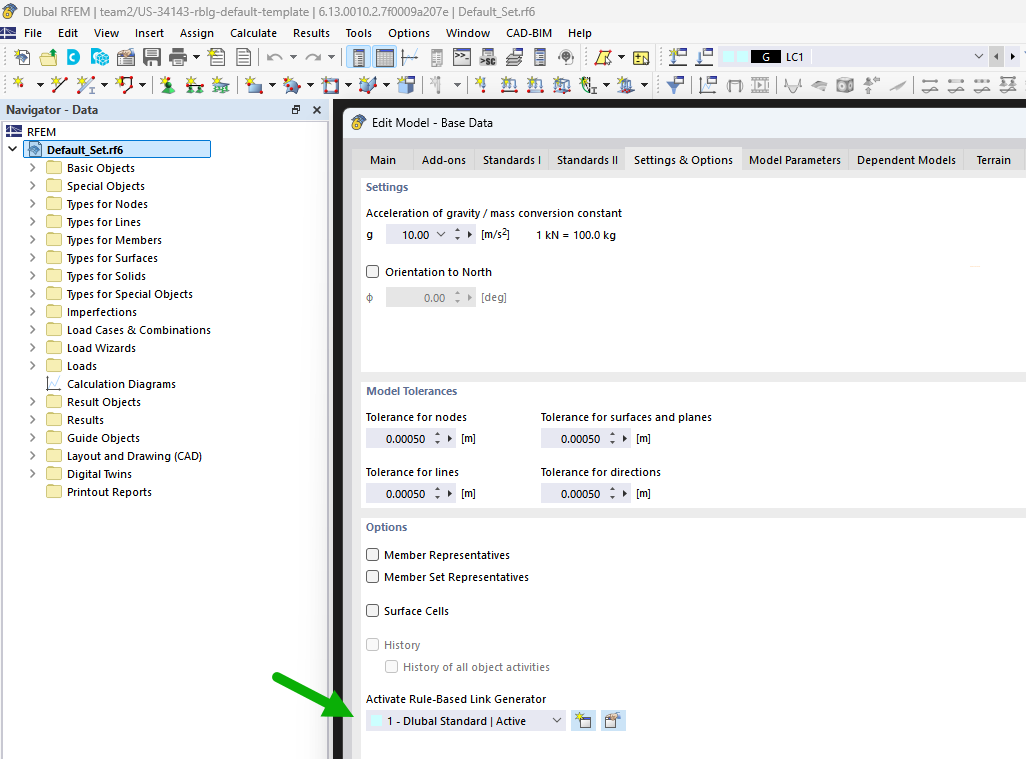This screenshot has width=1026, height=759.
Task: Save the model with the floppy disk icon
Action: pos(152,58)
